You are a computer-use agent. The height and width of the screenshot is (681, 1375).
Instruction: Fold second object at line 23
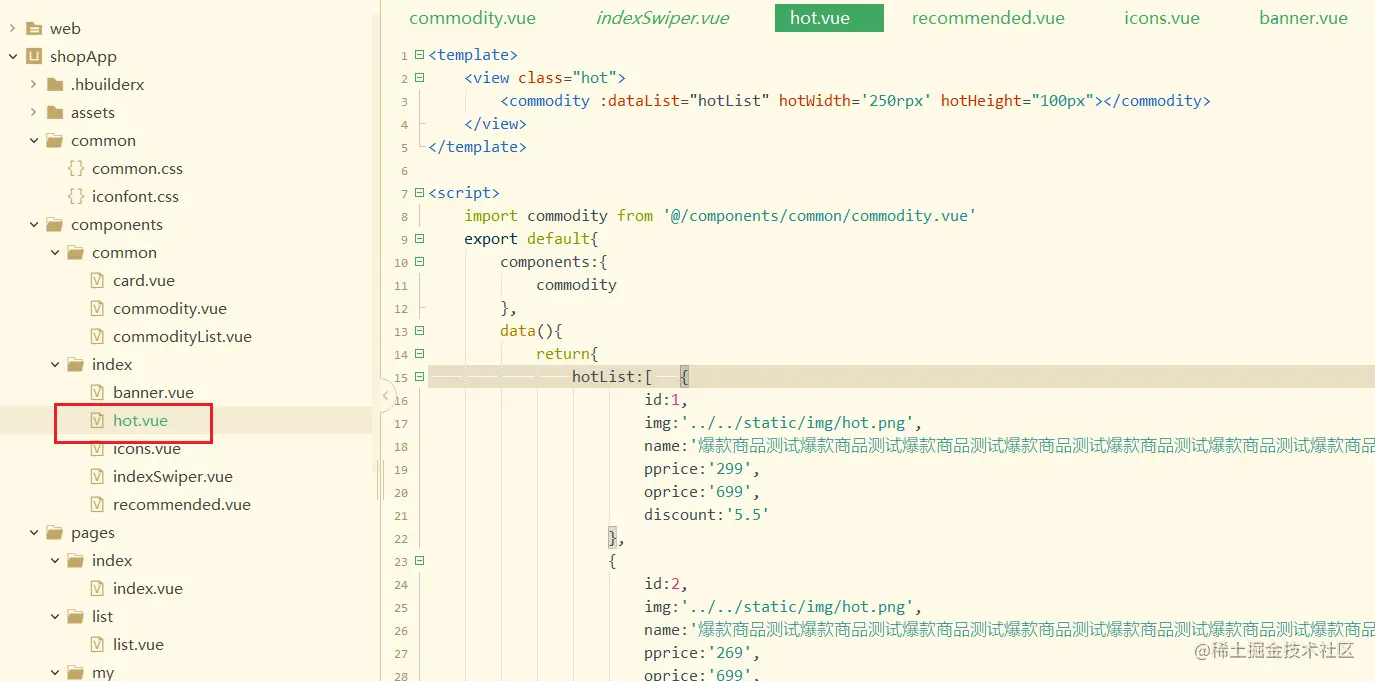419,561
